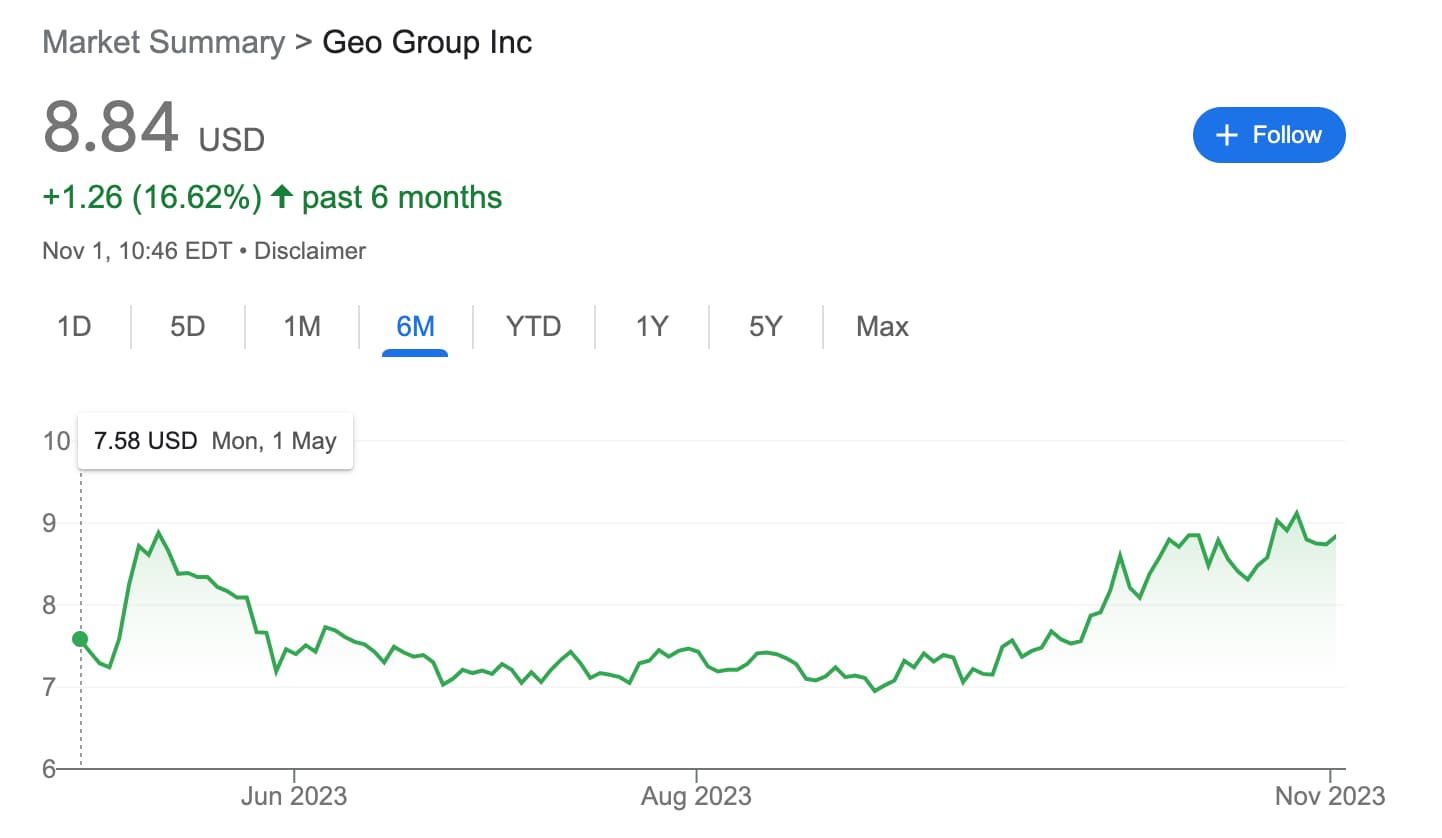This screenshot has height=838, width=1442.
Task: Open the Market Summary breadcrumb link
Action: [x=164, y=42]
